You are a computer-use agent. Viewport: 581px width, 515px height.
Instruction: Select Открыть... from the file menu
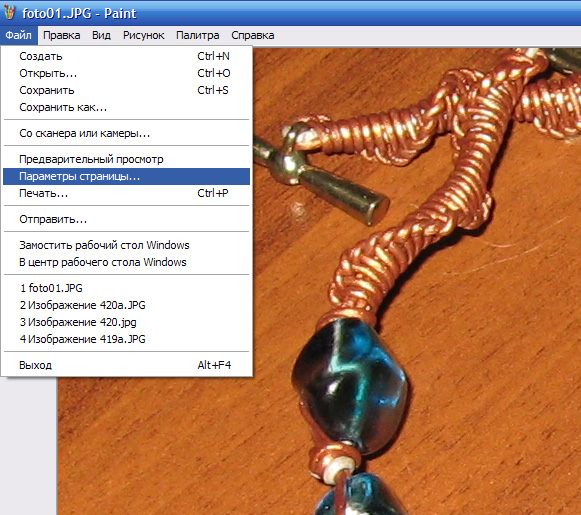pos(126,73)
